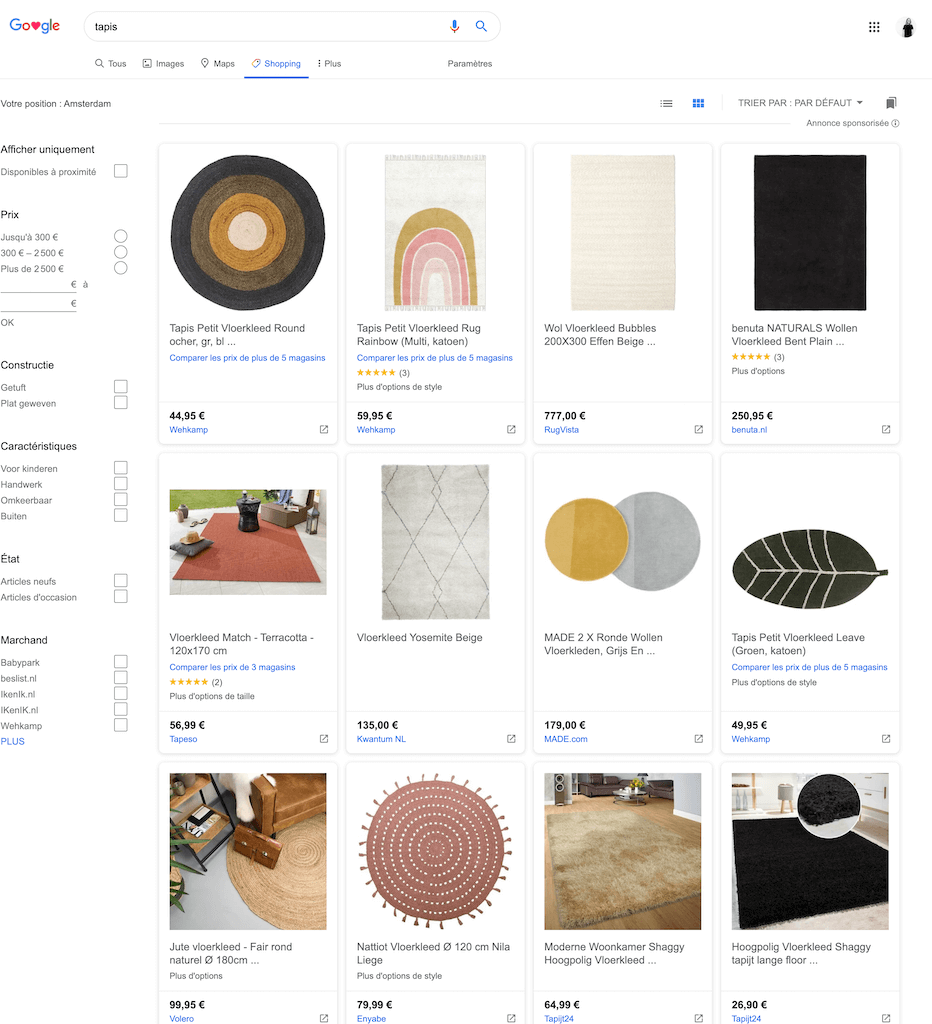932x1024 pixels.
Task: Switch to grid view layout
Action: 698,103
